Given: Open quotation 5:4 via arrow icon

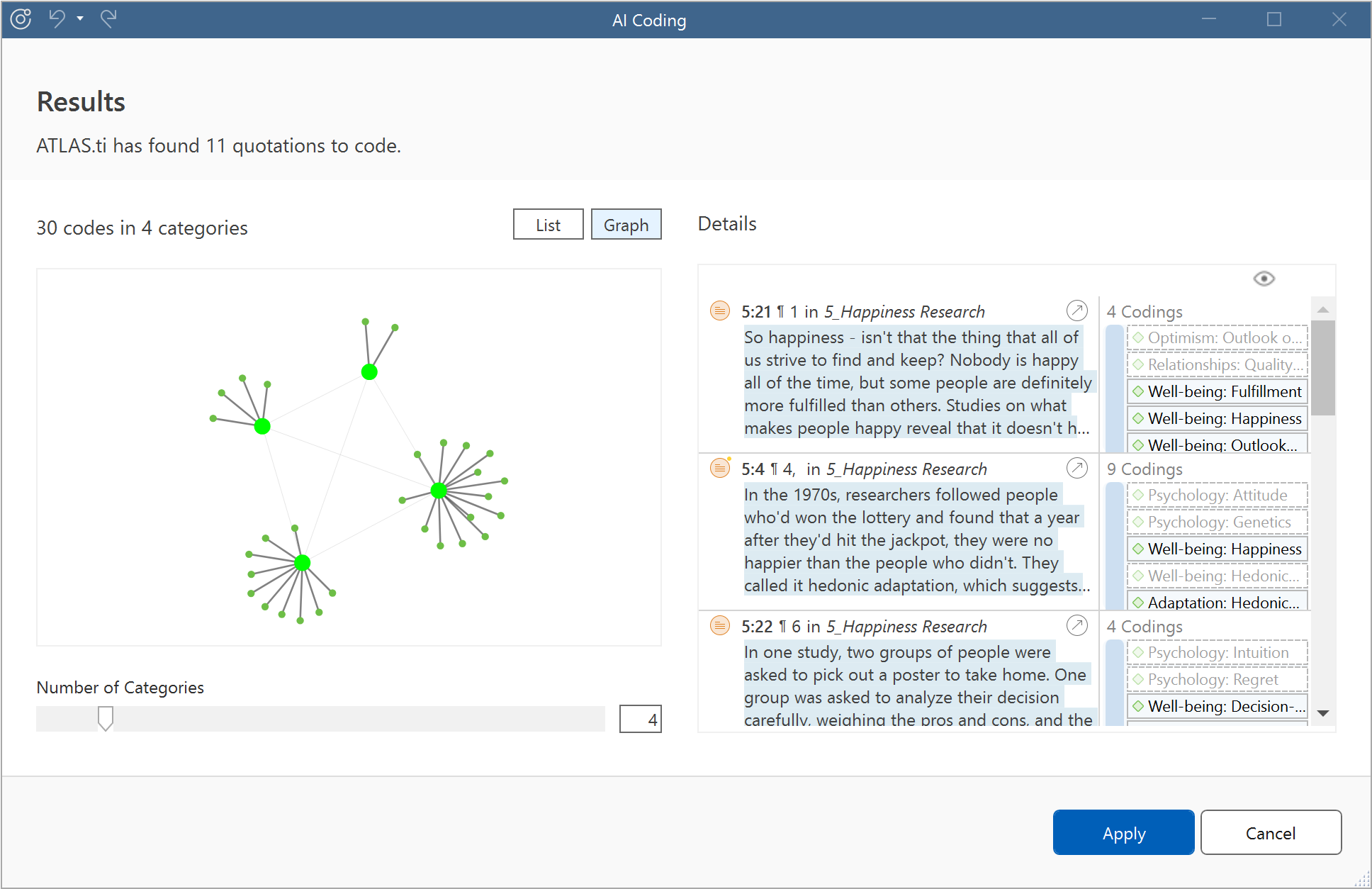Looking at the screenshot, I should [1076, 468].
